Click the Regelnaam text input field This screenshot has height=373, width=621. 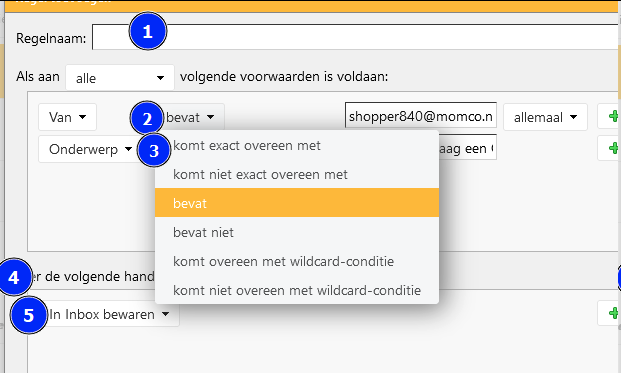(x=356, y=37)
